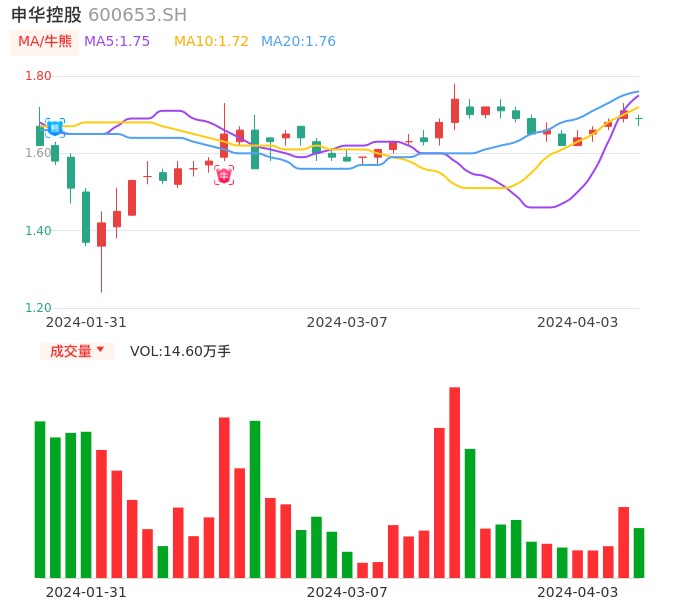
Task: Click the 1.20 price axis label
Action: coord(38,308)
